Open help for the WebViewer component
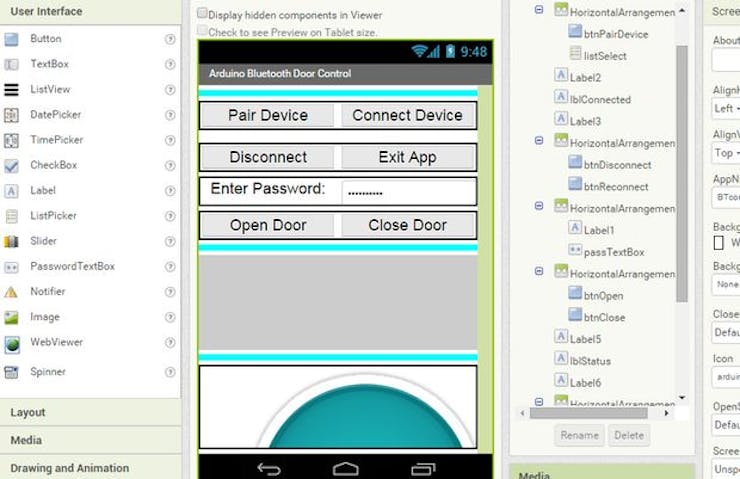Image resolution: width=740 pixels, height=479 pixels. click(x=170, y=343)
